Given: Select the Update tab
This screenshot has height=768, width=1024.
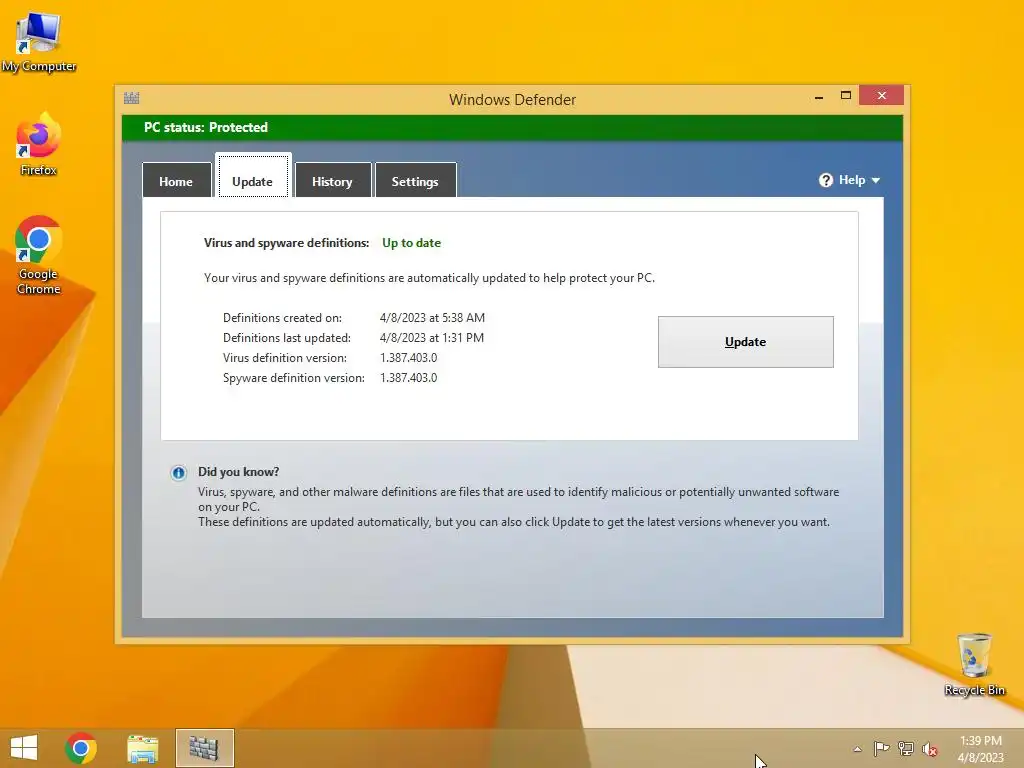Looking at the screenshot, I should click(x=253, y=176).
